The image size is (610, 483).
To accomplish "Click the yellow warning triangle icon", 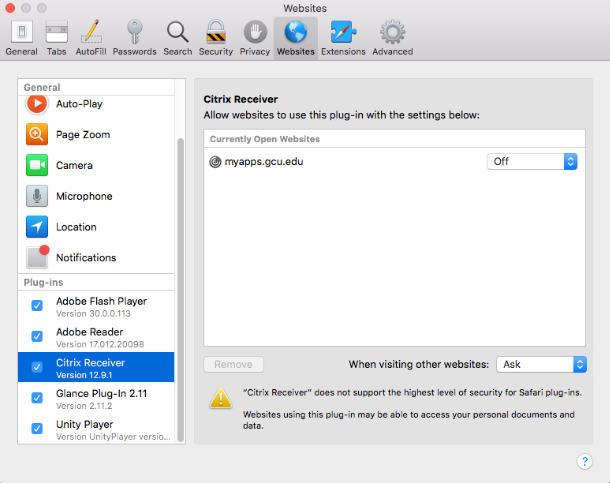I will [221, 398].
